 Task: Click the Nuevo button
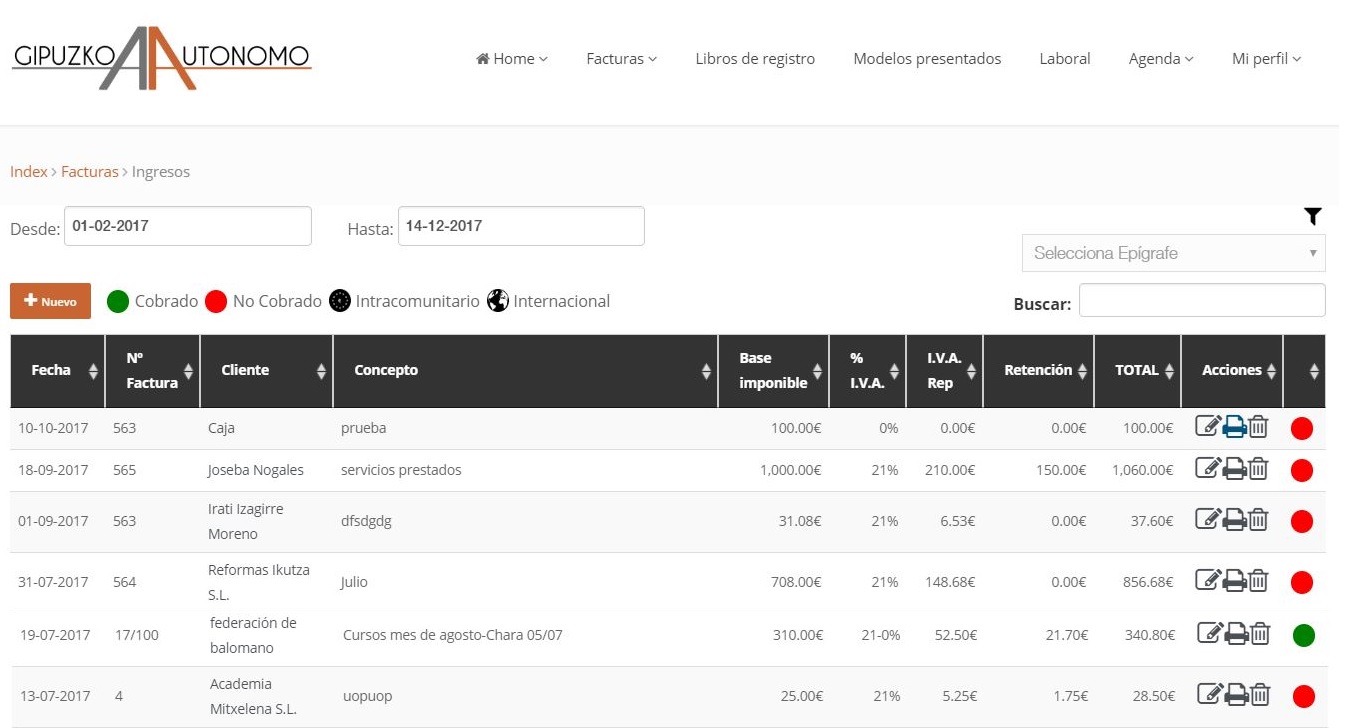click(50, 301)
